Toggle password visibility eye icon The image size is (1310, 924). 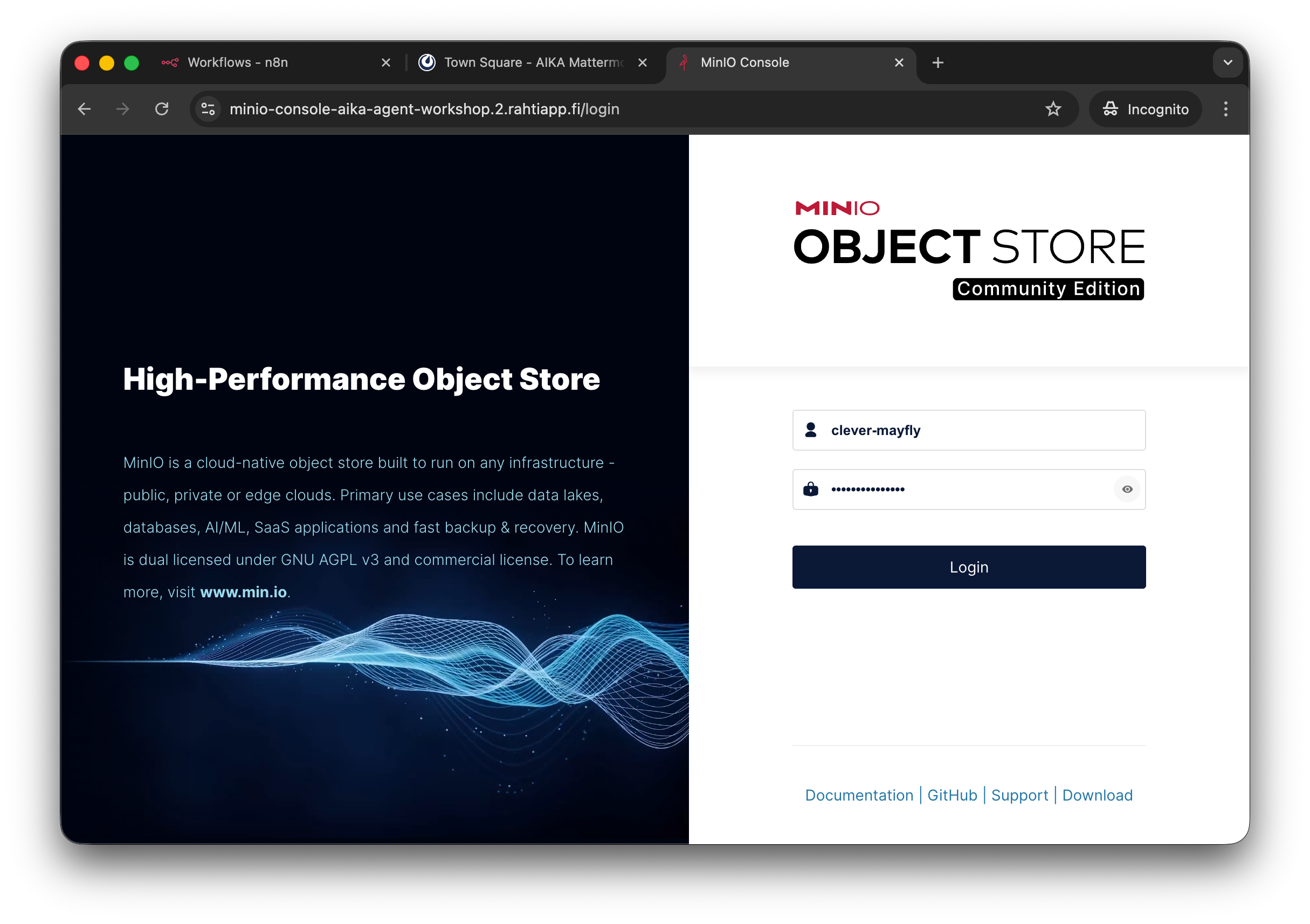coord(1127,489)
